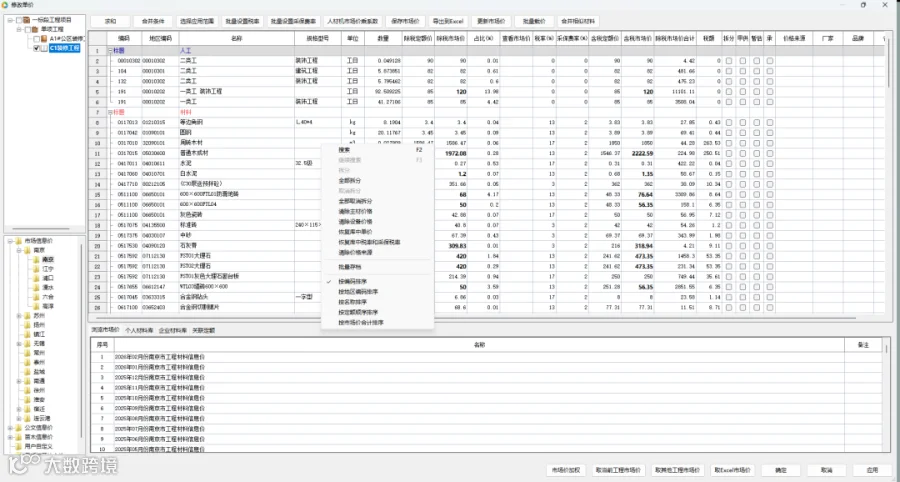
Task: Choose 全部拆分 in the context menu
Action: (x=377, y=181)
